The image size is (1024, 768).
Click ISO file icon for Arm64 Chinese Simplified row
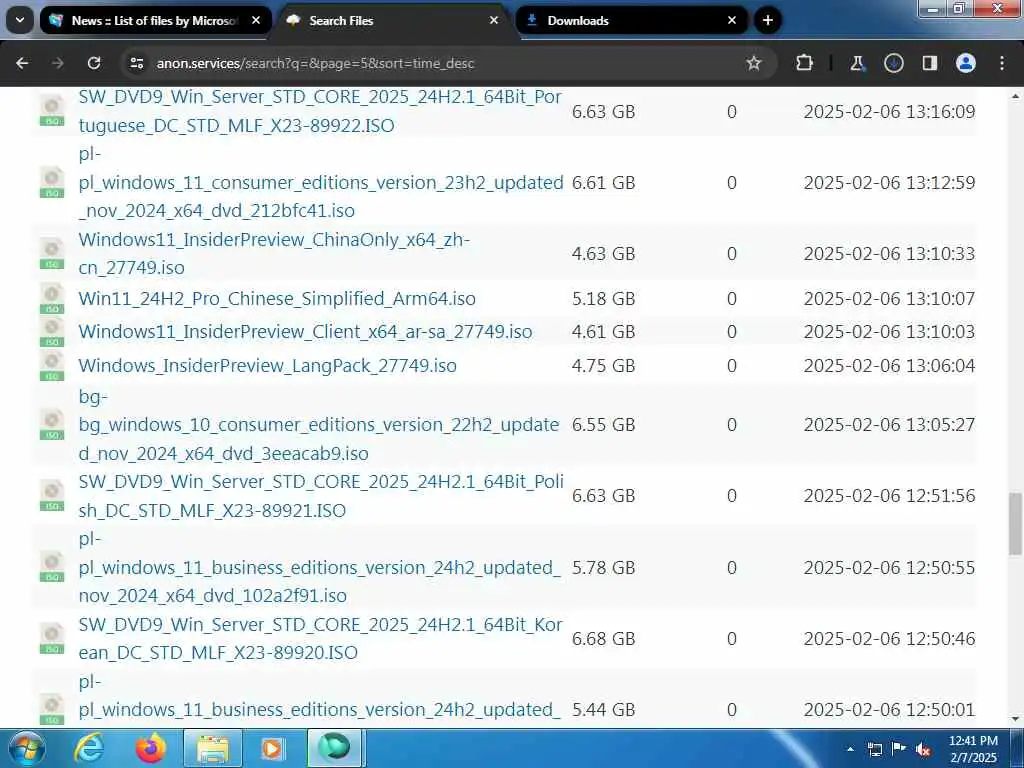(52, 298)
